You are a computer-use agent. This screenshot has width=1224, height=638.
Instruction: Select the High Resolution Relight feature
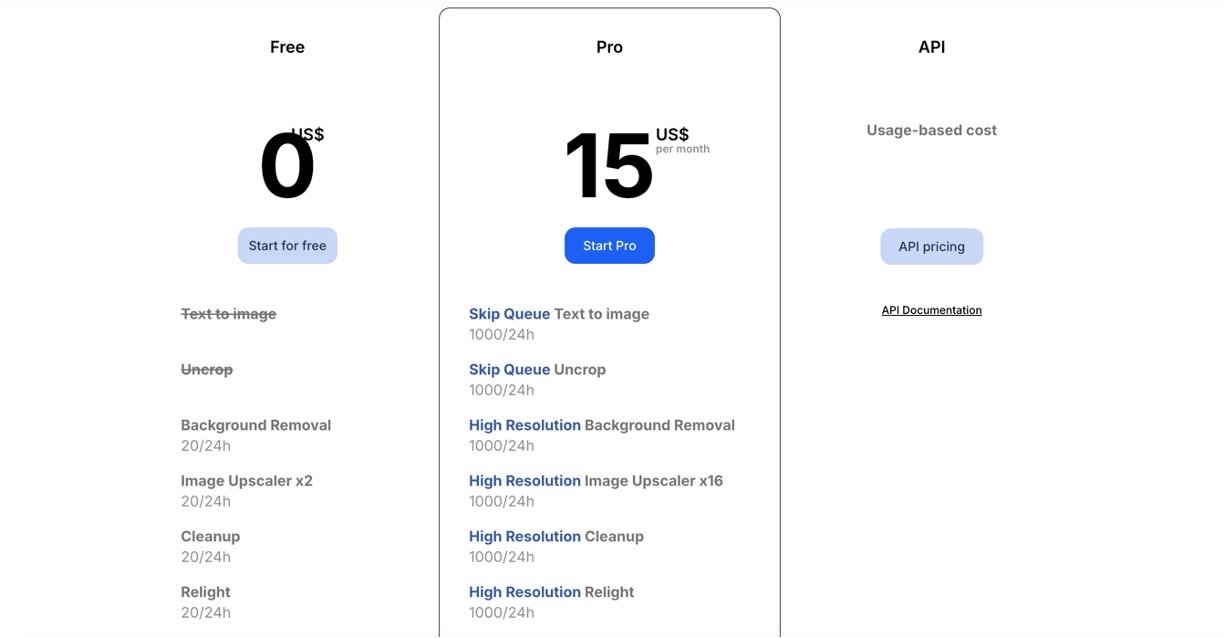point(551,592)
